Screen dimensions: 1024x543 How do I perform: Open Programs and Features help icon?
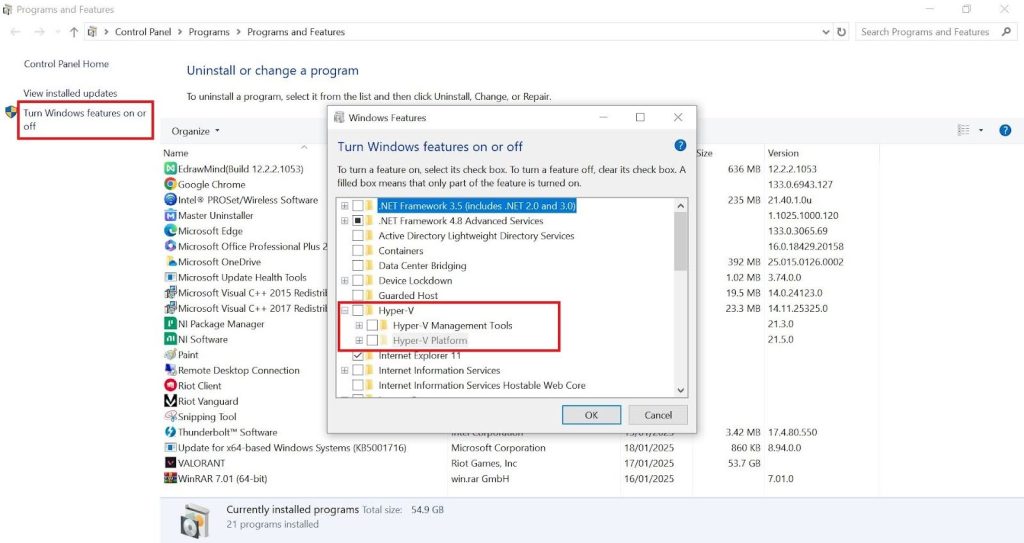1005,131
